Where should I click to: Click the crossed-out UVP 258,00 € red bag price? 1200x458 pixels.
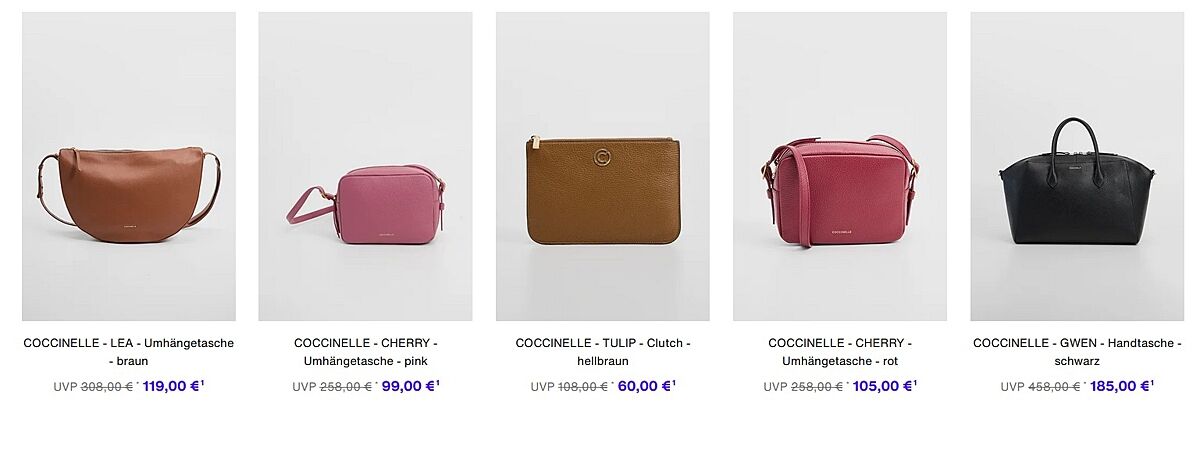click(804, 387)
